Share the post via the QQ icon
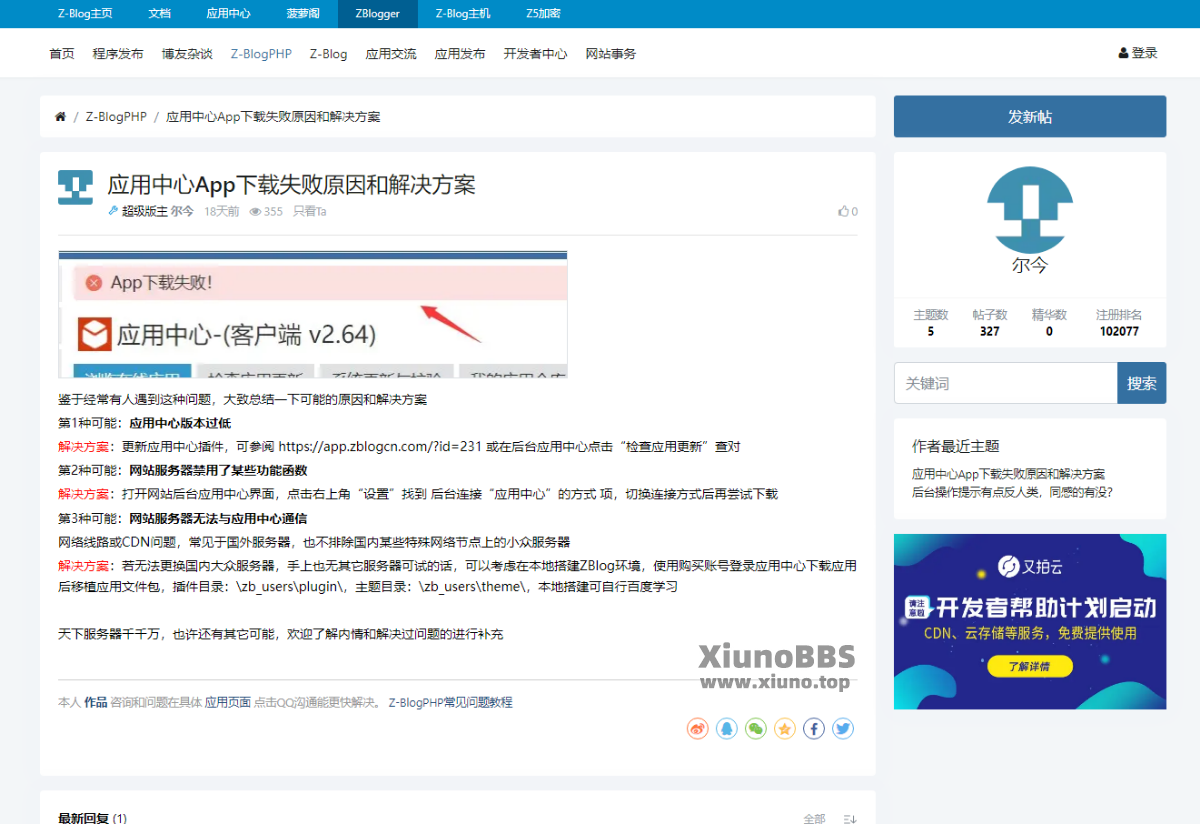 click(x=727, y=729)
